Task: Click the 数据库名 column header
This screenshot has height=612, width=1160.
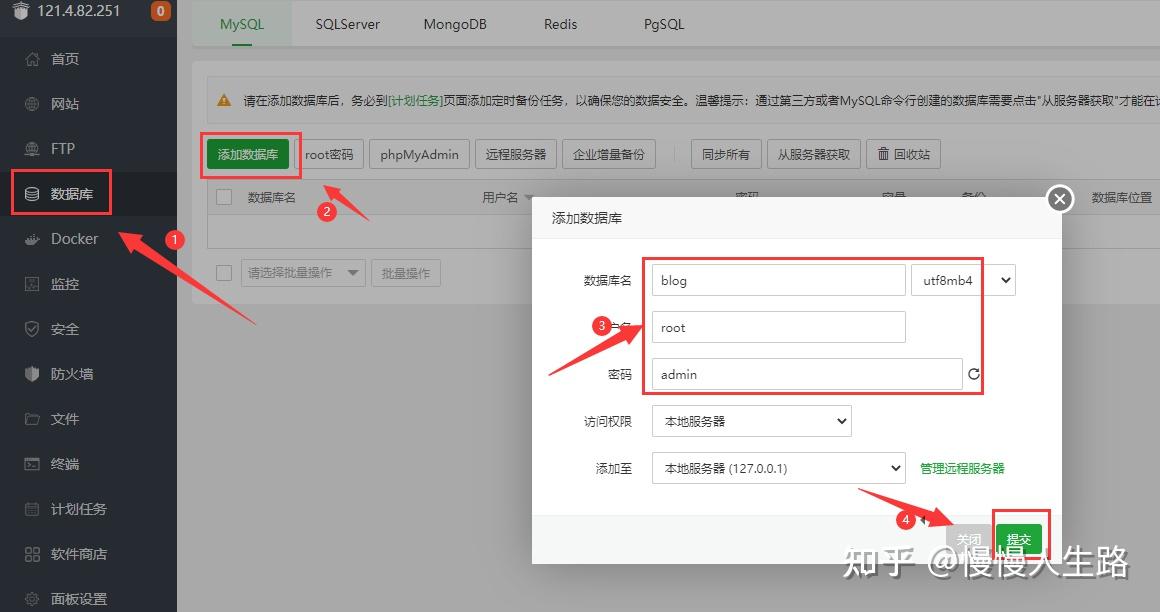Action: [272, 198]
